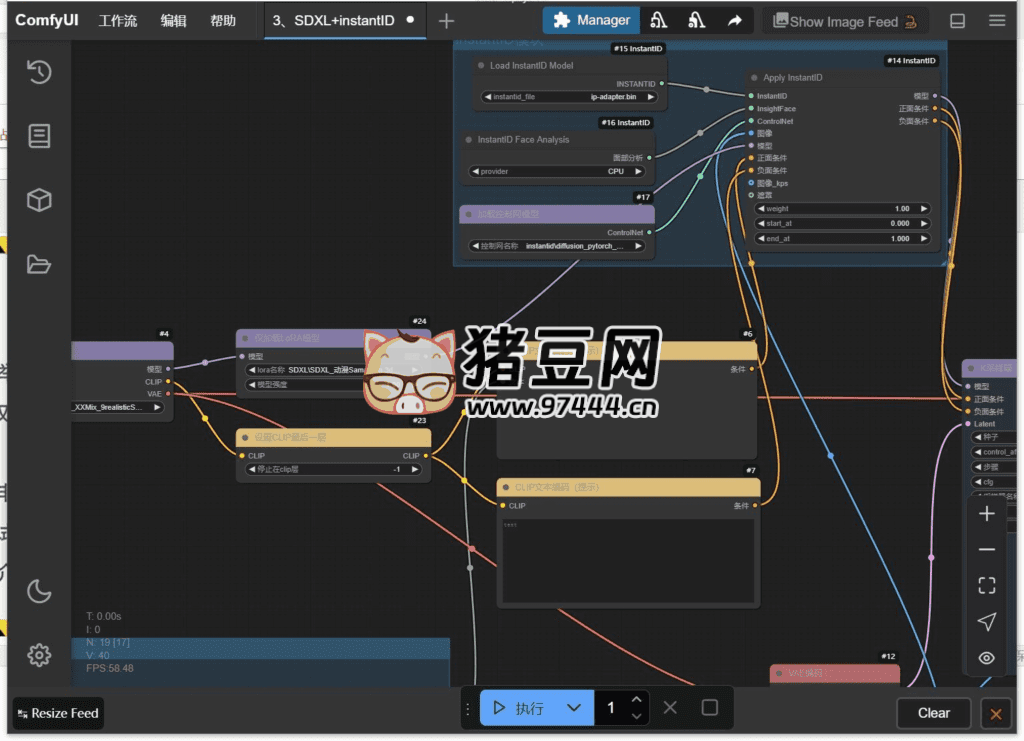Zoom in with the plus icon
This screenshot has width=1024, height=741.
pyautogui.click(x=986, y=514)
